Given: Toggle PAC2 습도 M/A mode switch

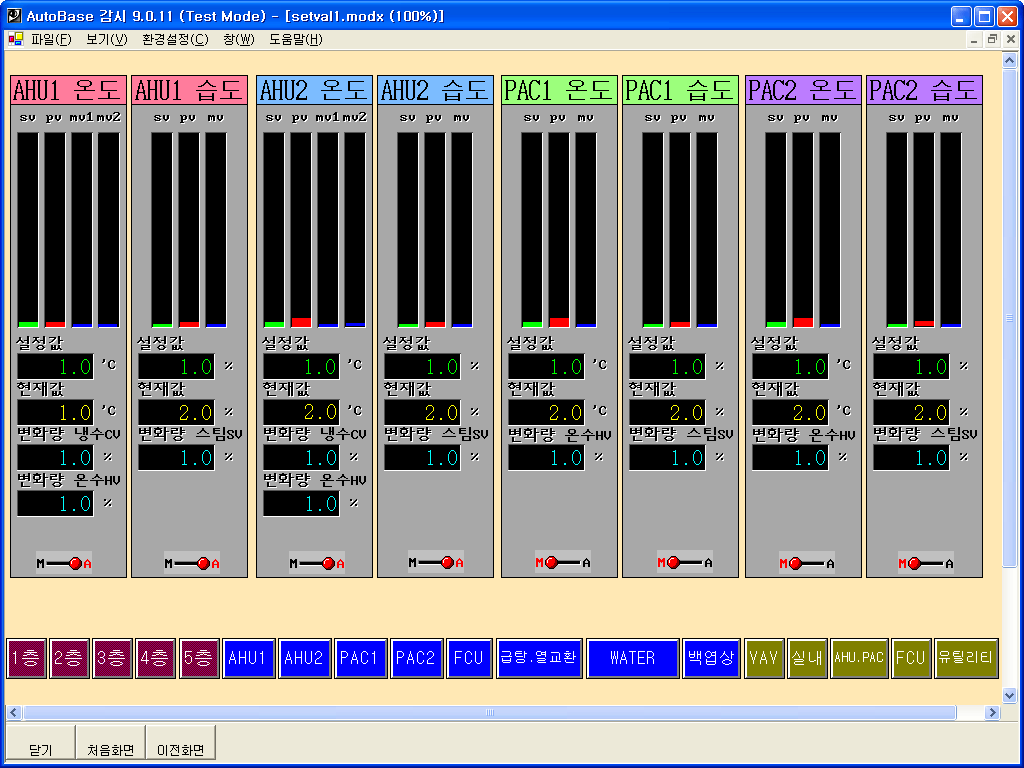Looking at the screenshot, I should coord(926,563).
